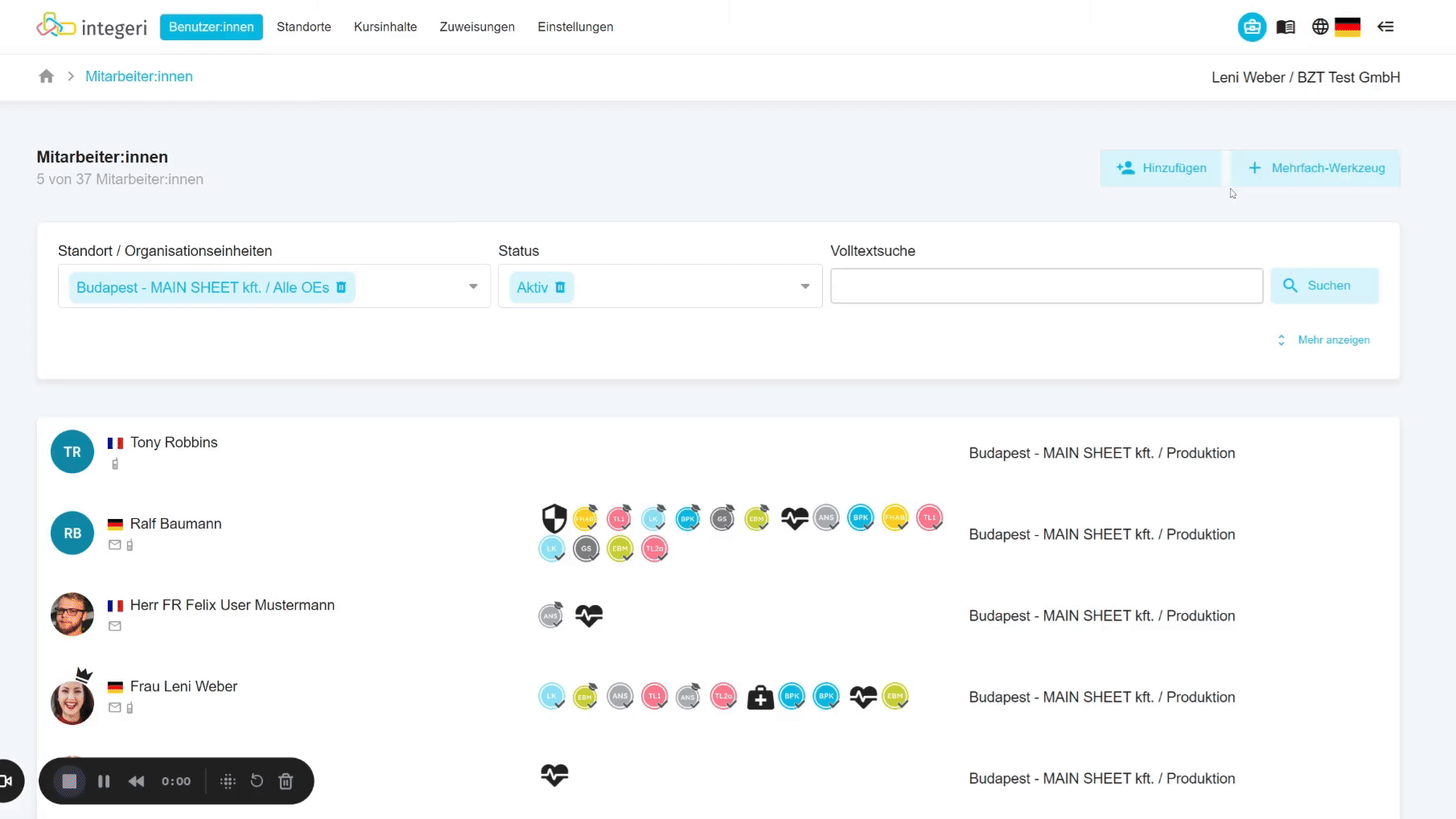Open the Benutzer:innen tab

212,27
